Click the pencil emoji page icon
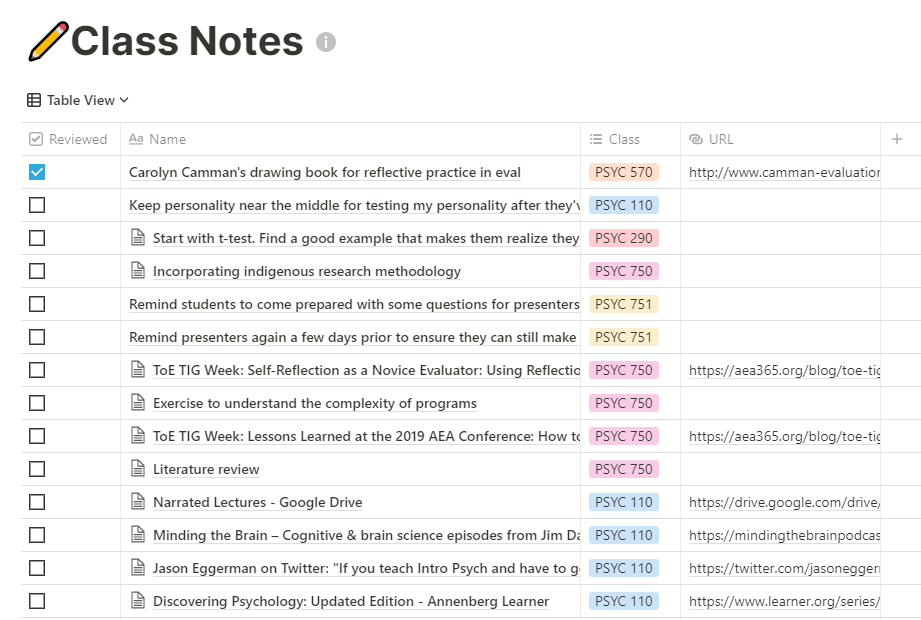 click(48, 41)
